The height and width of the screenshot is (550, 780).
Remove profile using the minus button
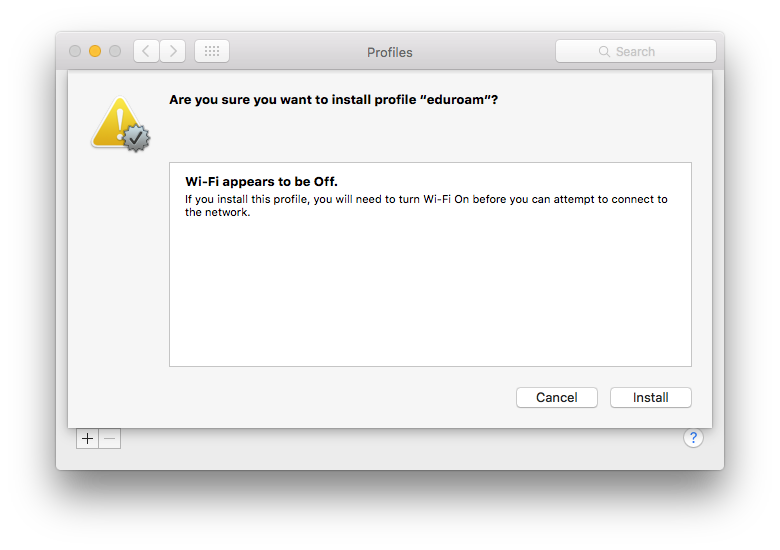pyautogui.click(x=110, y=439)
